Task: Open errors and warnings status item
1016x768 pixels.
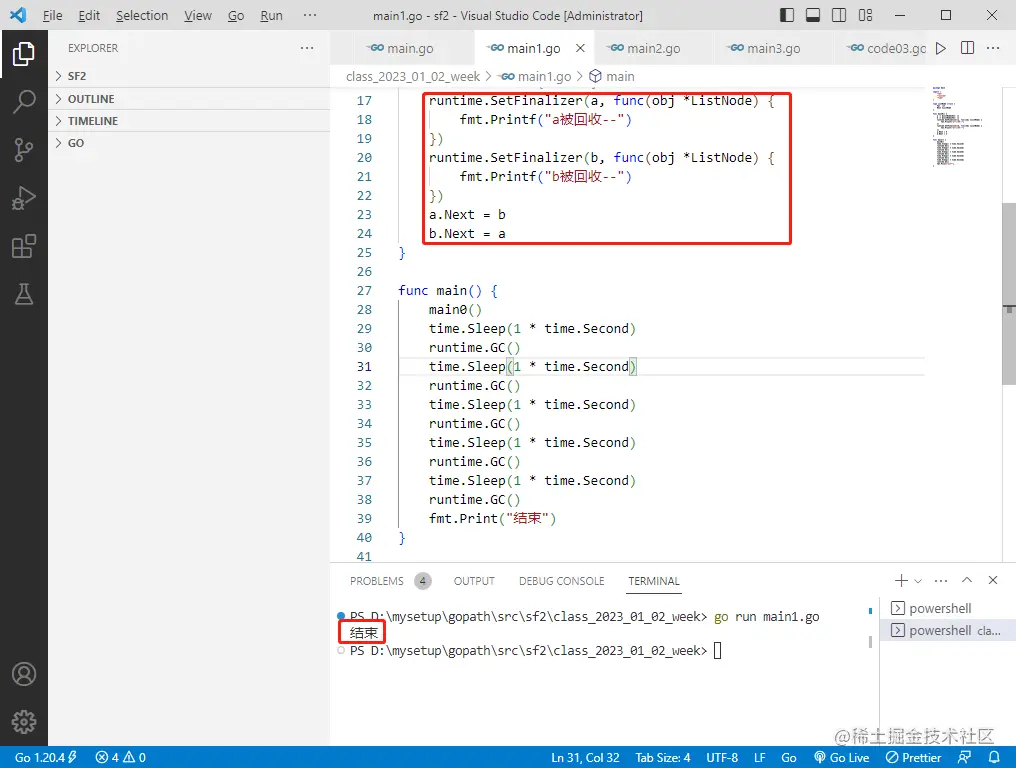Action: (121, 757)
